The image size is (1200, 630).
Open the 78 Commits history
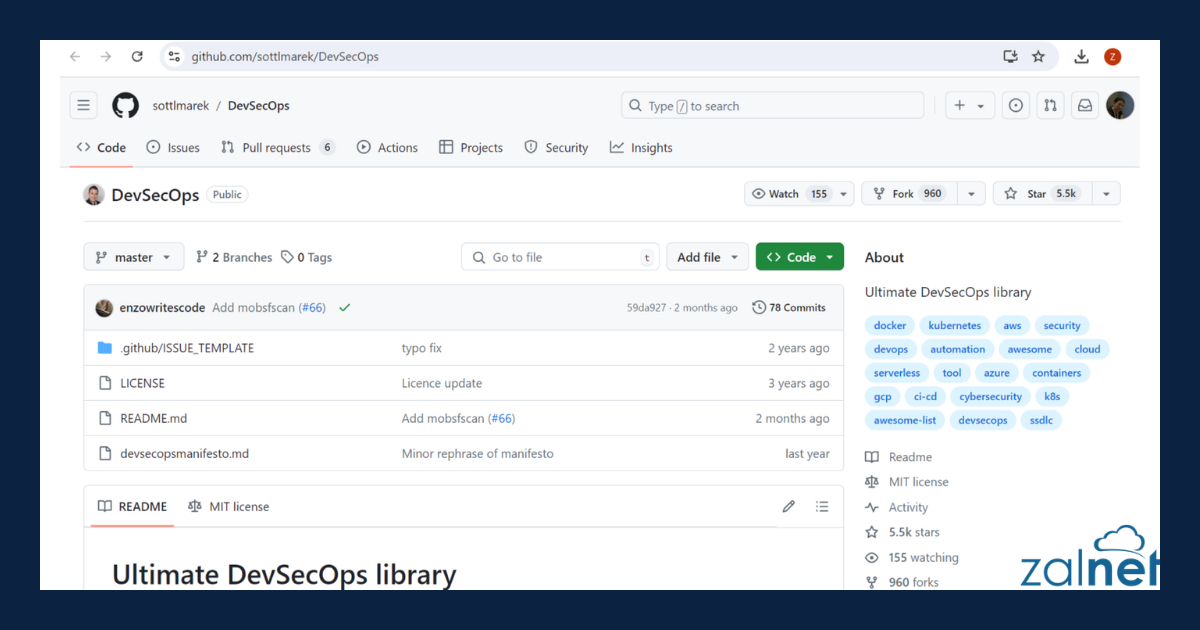(x=789, y=308)
